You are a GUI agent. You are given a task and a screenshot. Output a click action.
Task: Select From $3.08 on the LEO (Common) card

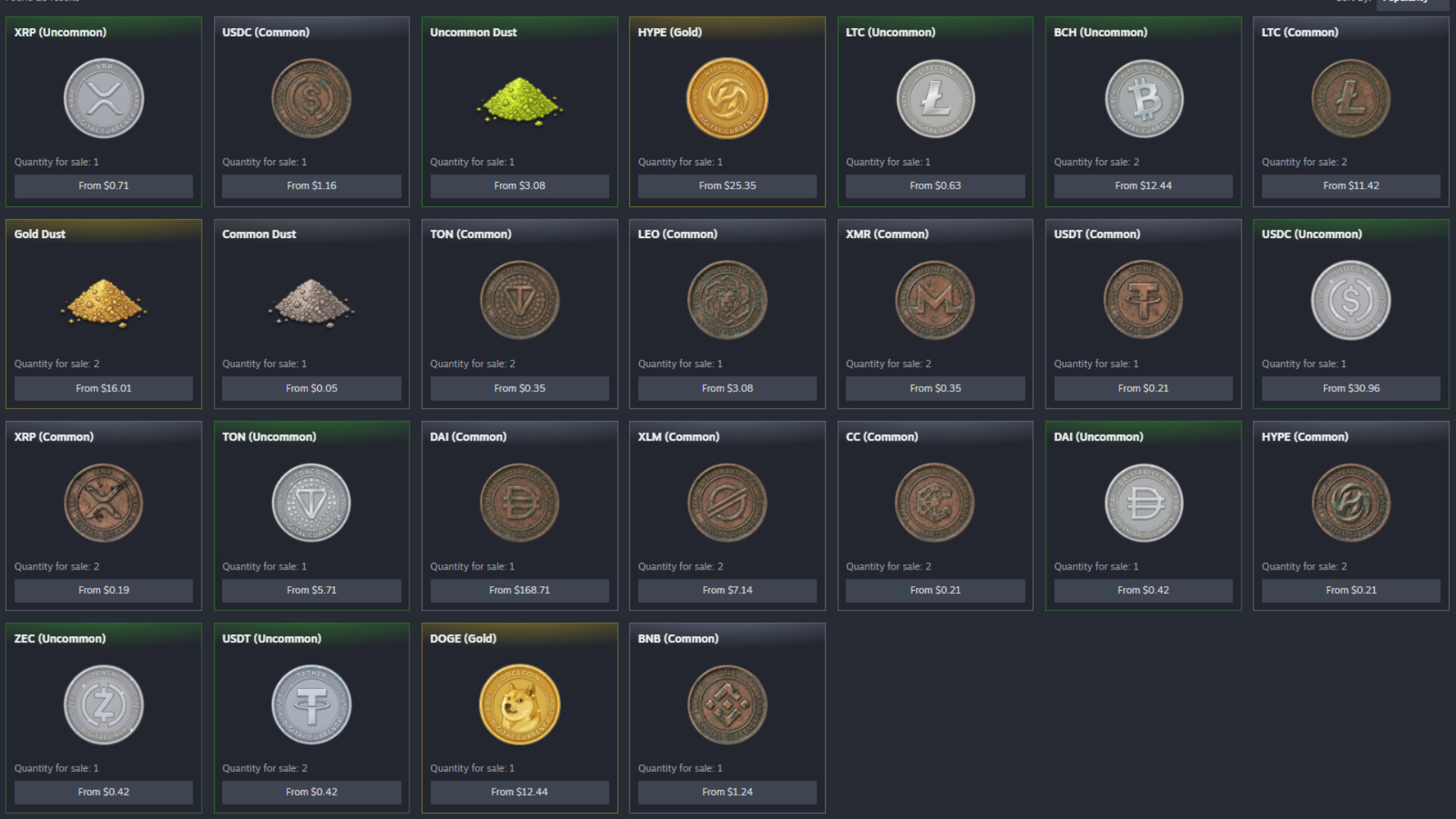click(x=727, y=388)
